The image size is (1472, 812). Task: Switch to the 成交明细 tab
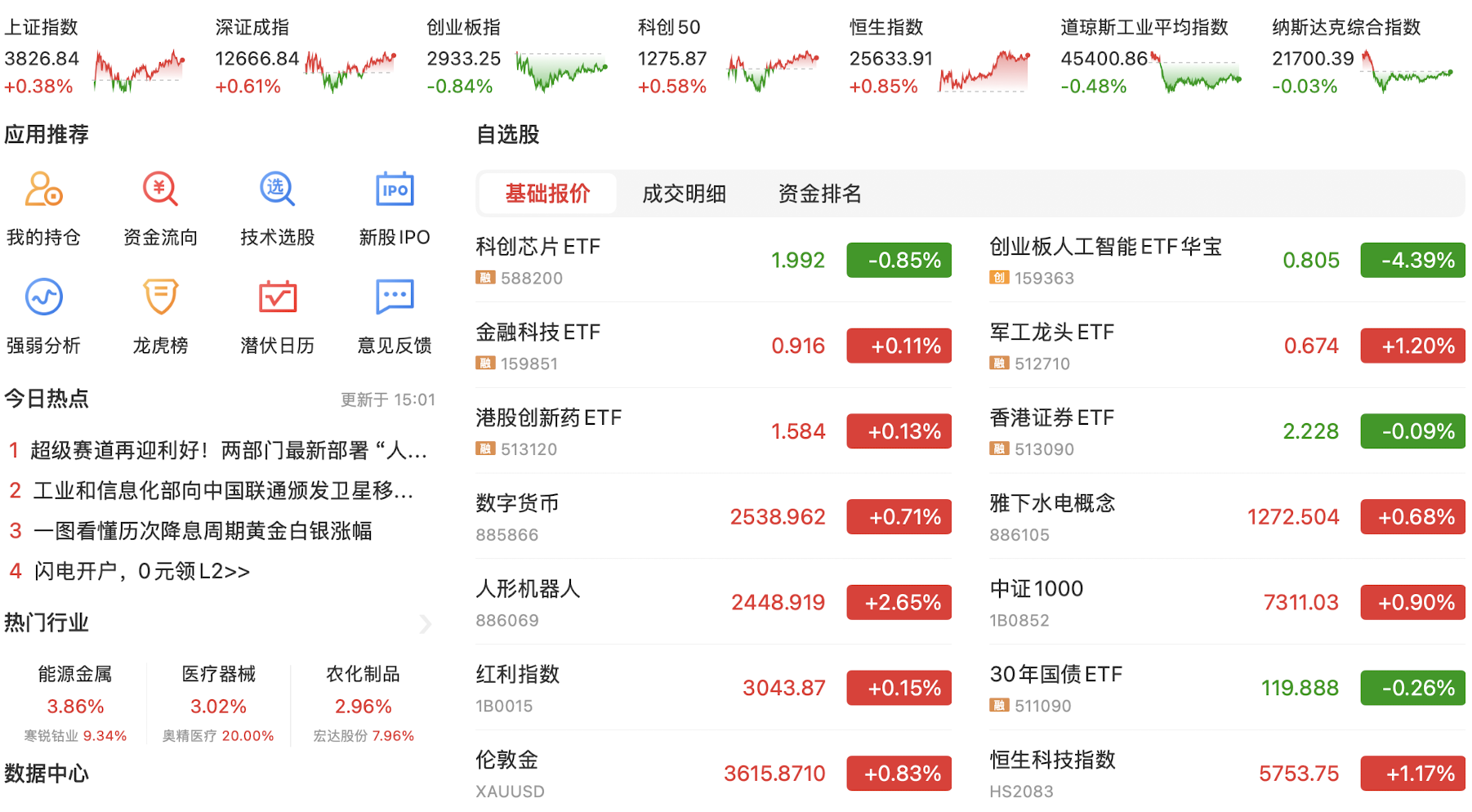[684, 194]
